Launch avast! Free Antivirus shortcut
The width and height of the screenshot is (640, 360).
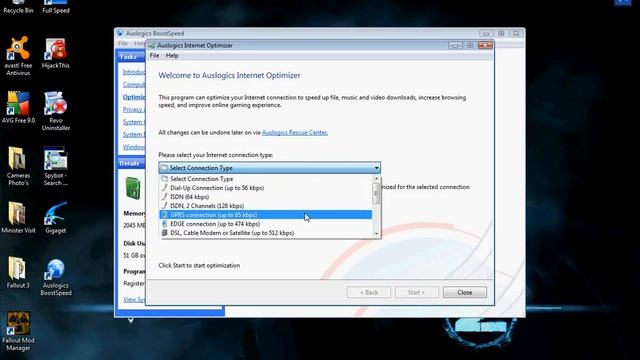(x=18, y=56)
